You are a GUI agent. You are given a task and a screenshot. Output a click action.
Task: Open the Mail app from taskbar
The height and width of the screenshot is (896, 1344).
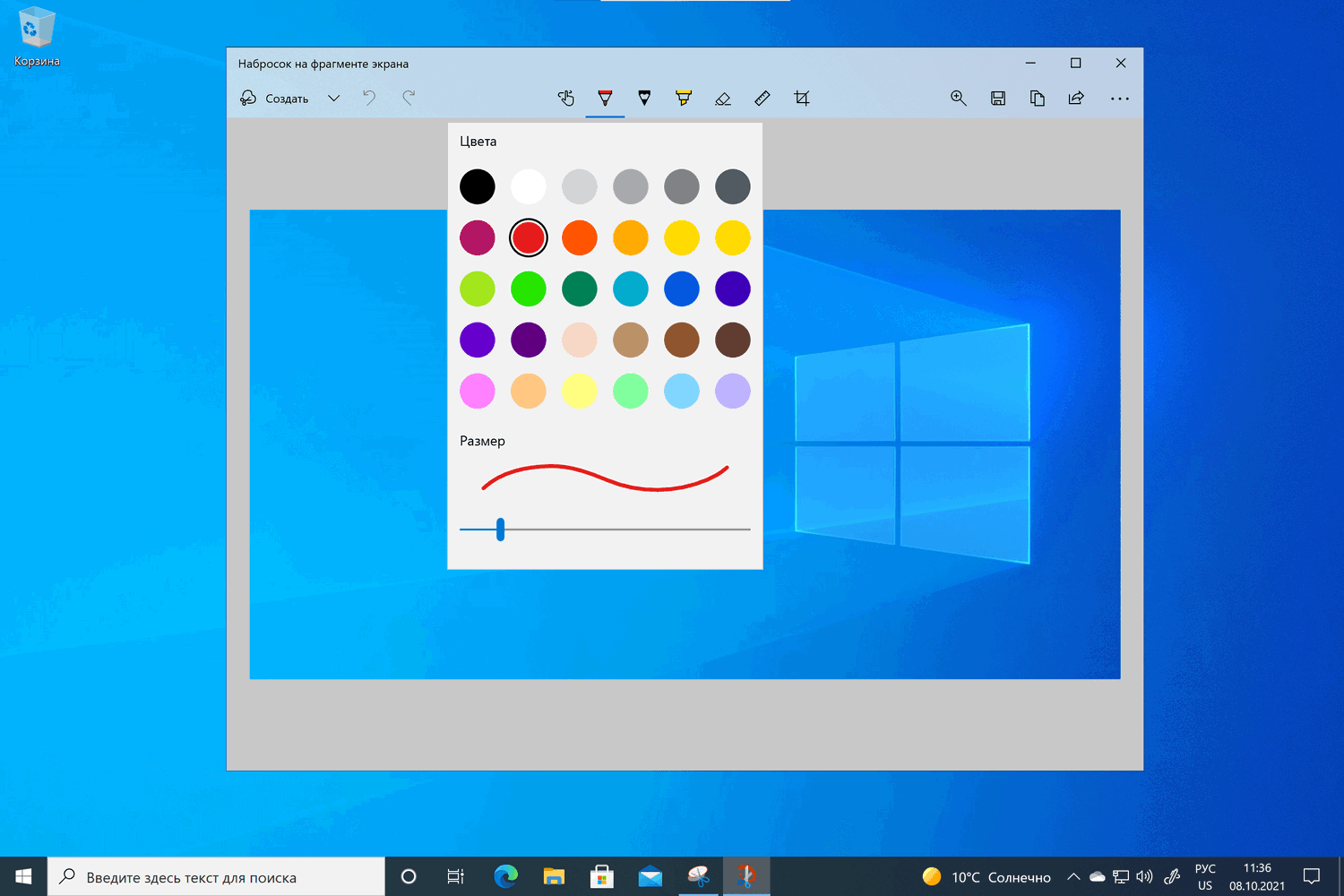pyautogui.click(x=650, y=876)
